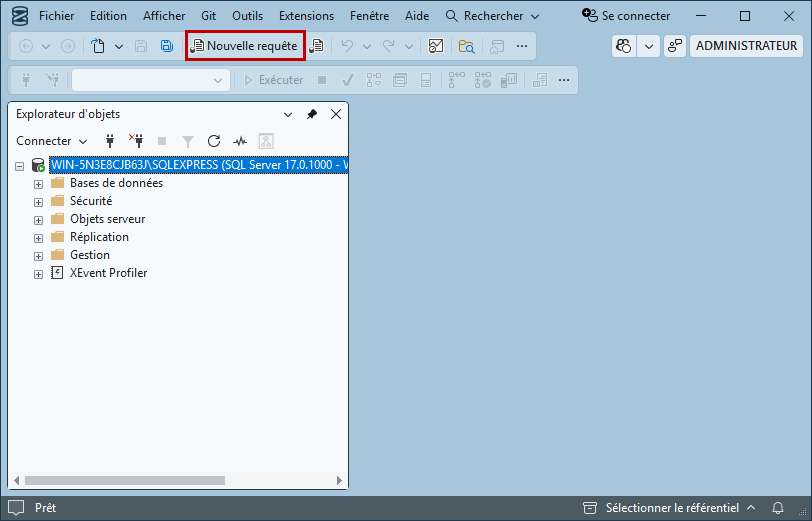Click the send feedback icon beside ADMINISTRATEUR
The image size is (812, 521).
(675, 46)
